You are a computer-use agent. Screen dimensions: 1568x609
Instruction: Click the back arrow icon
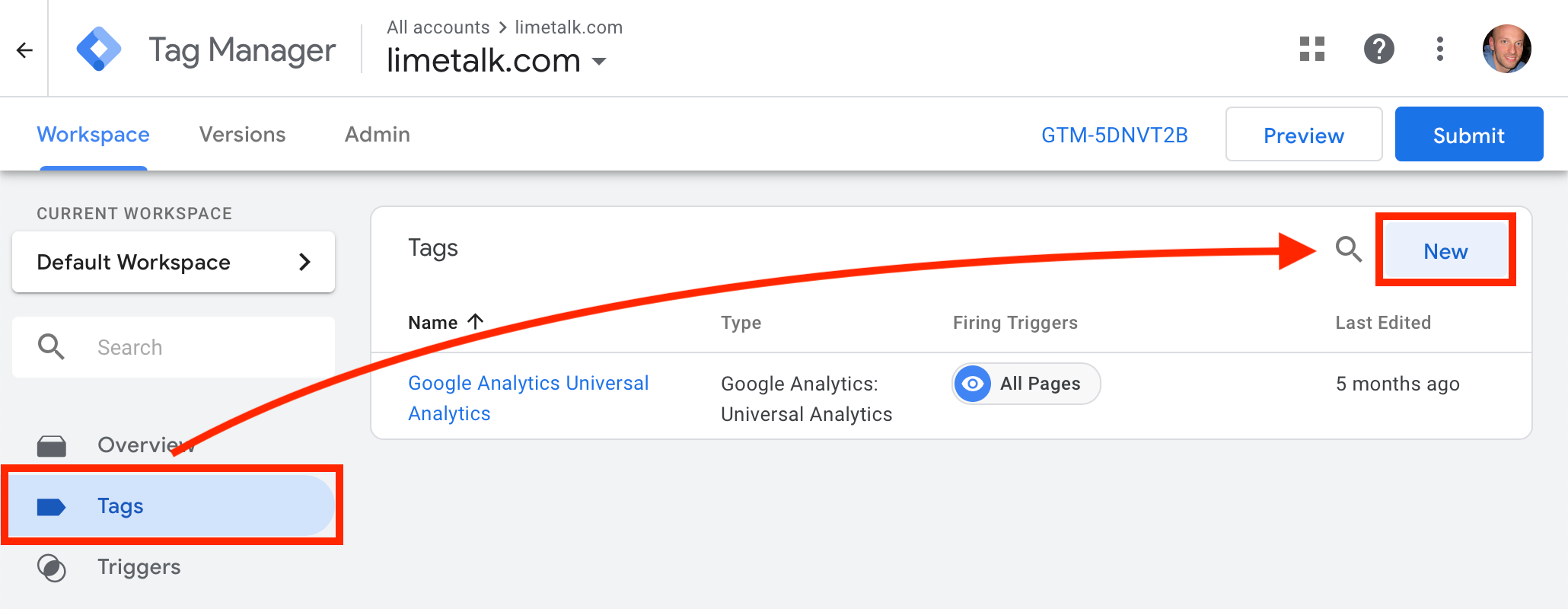[x=24, y=50]
